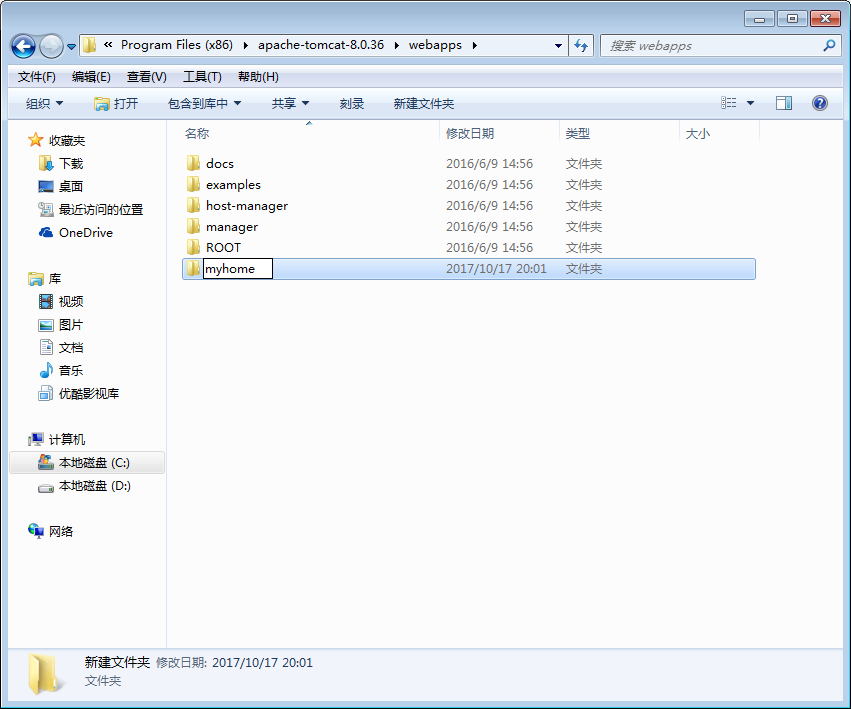Go back with the Back arrow button
Image resolution: width=851 pixels, height=709 pixels.
click(23, 46)
